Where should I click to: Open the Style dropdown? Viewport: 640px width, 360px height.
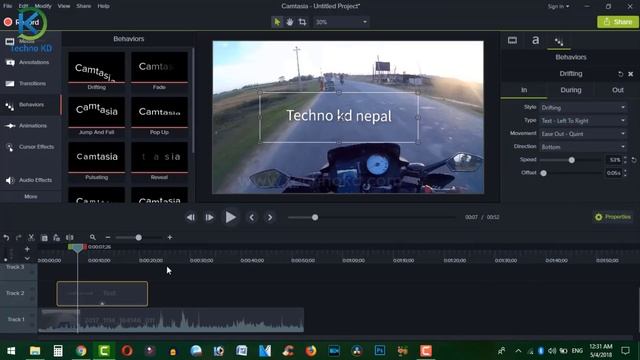click(x=583, y=108)
